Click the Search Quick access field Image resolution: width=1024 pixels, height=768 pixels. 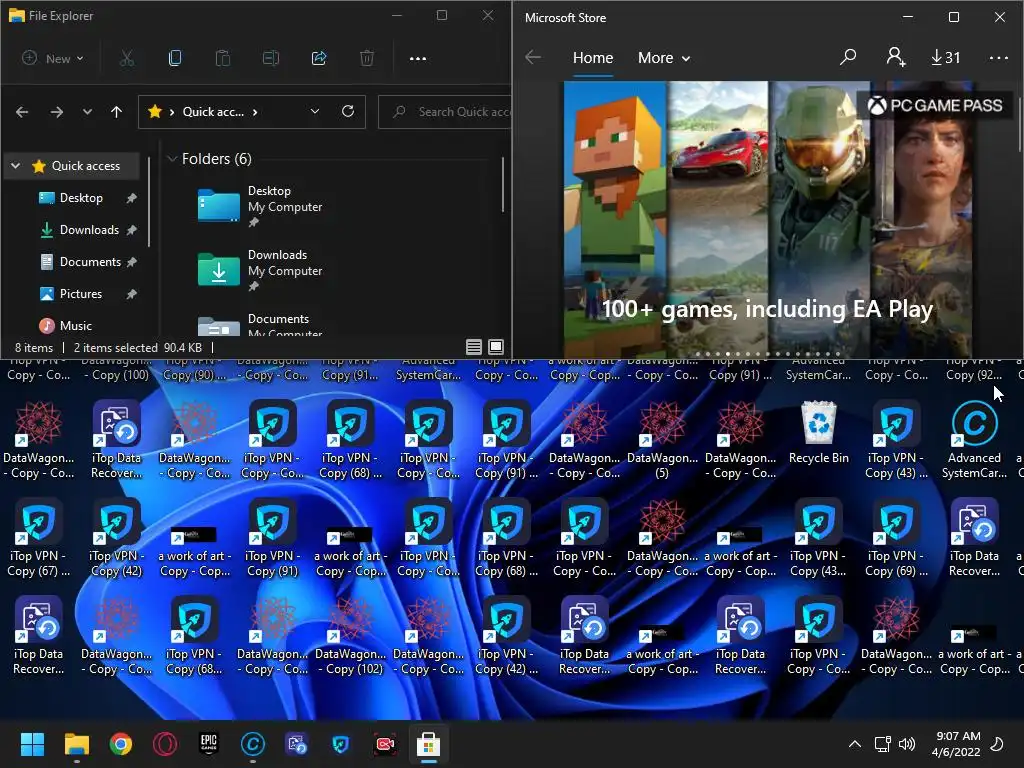coord(445,112)
